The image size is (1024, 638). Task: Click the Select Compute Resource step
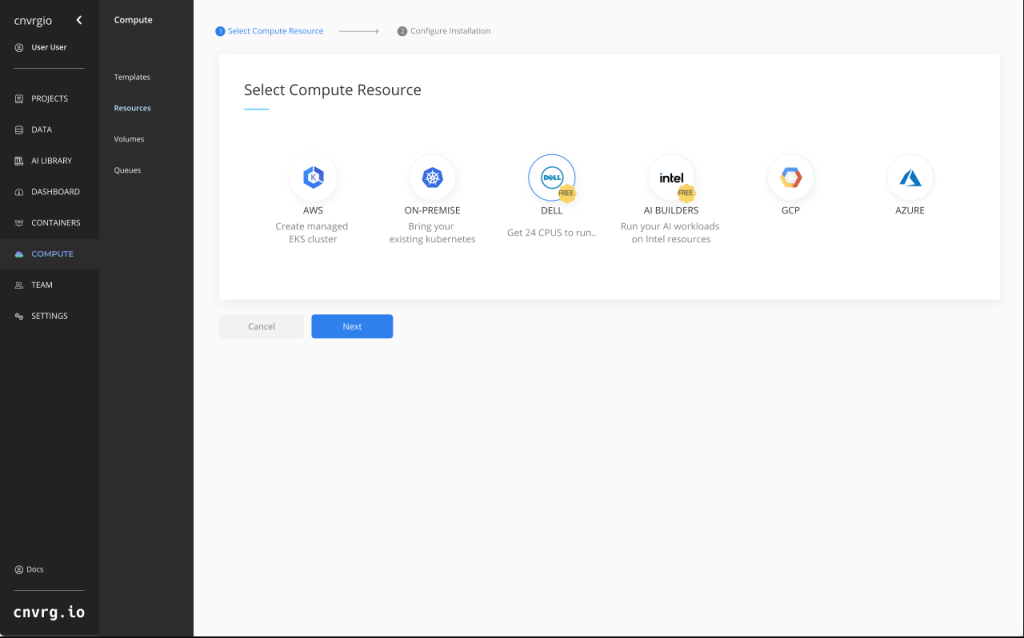click(x=269, y=31)
